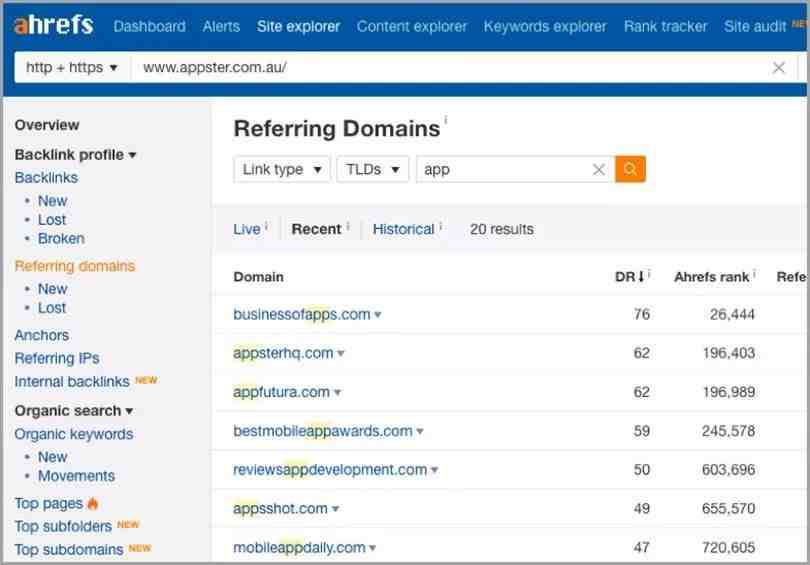Expand the businessofapps.com dropdown arrow
The width and height of the screenshot is (810, 565).
378,315
